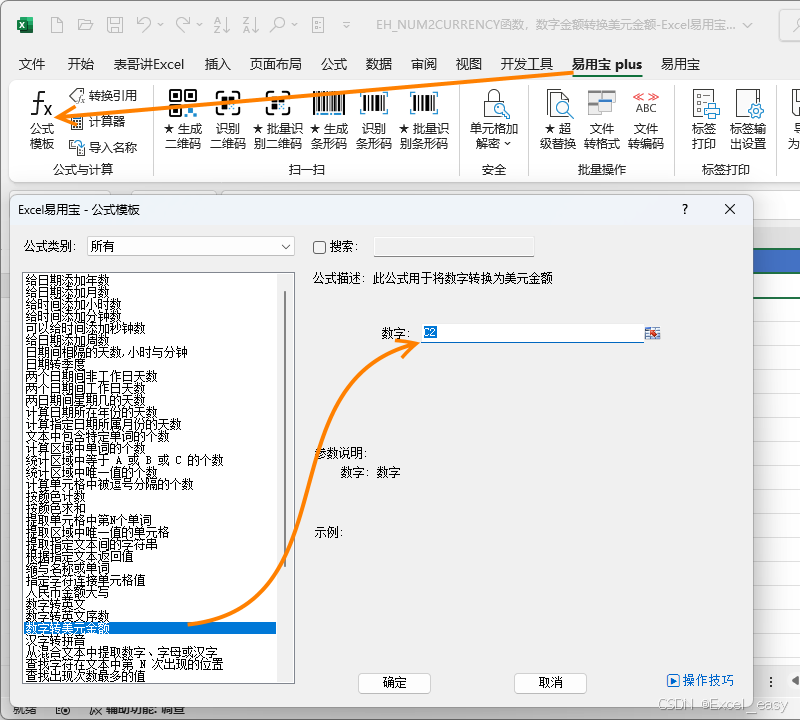Switch to the 开始 Home tab

(x=81, y=64)
